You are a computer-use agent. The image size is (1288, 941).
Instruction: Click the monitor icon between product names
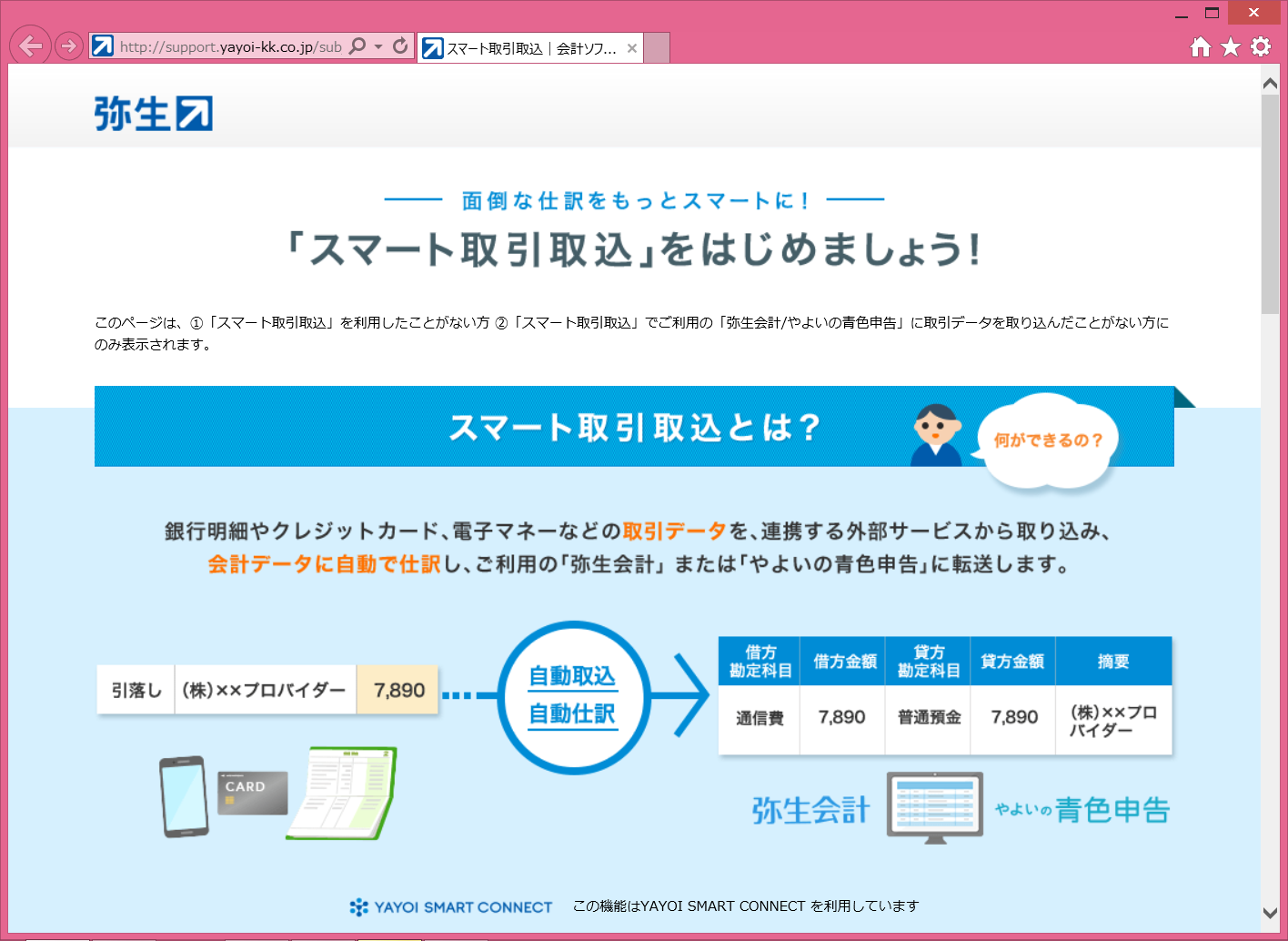935,808
